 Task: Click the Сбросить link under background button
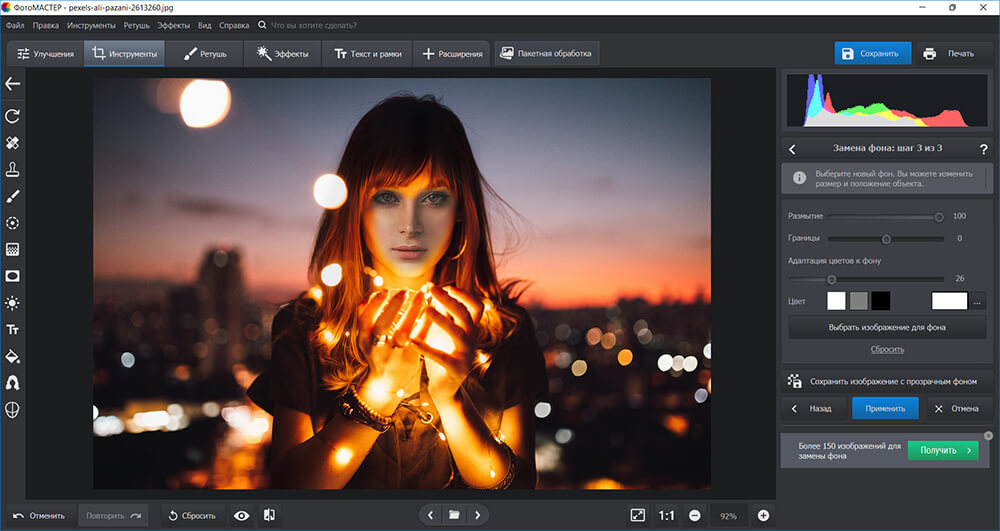(x=887, y=349)
